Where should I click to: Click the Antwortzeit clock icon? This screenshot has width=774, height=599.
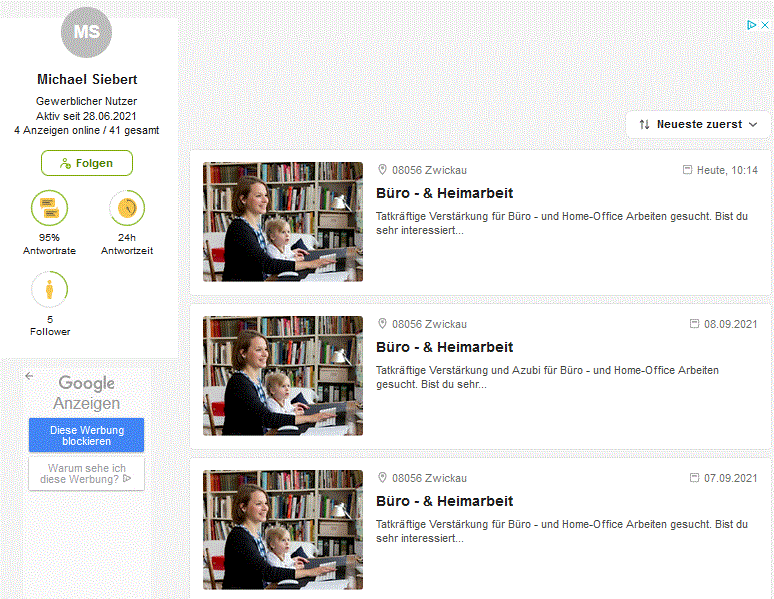[127, 208]
